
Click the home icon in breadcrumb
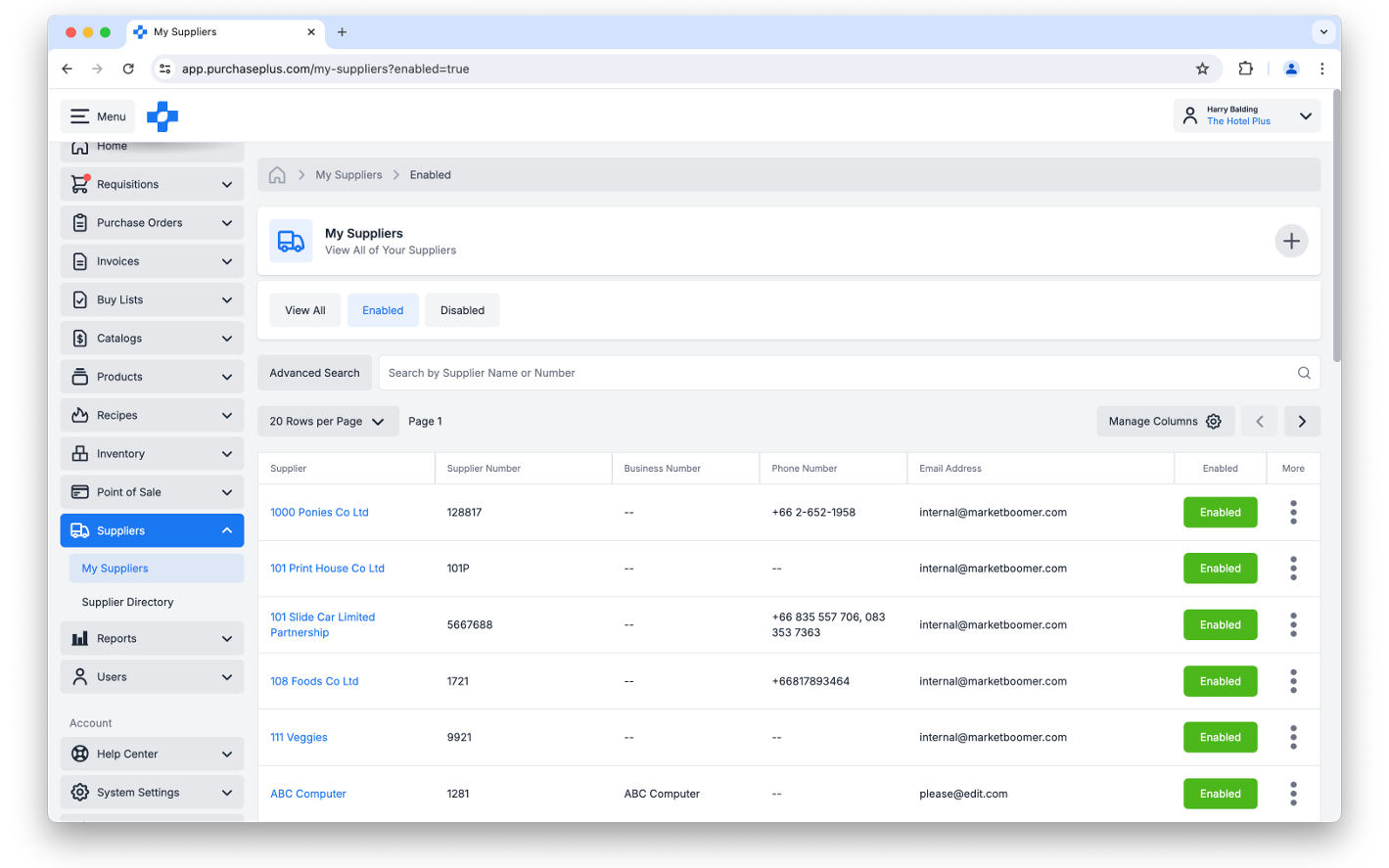point(277,175)
